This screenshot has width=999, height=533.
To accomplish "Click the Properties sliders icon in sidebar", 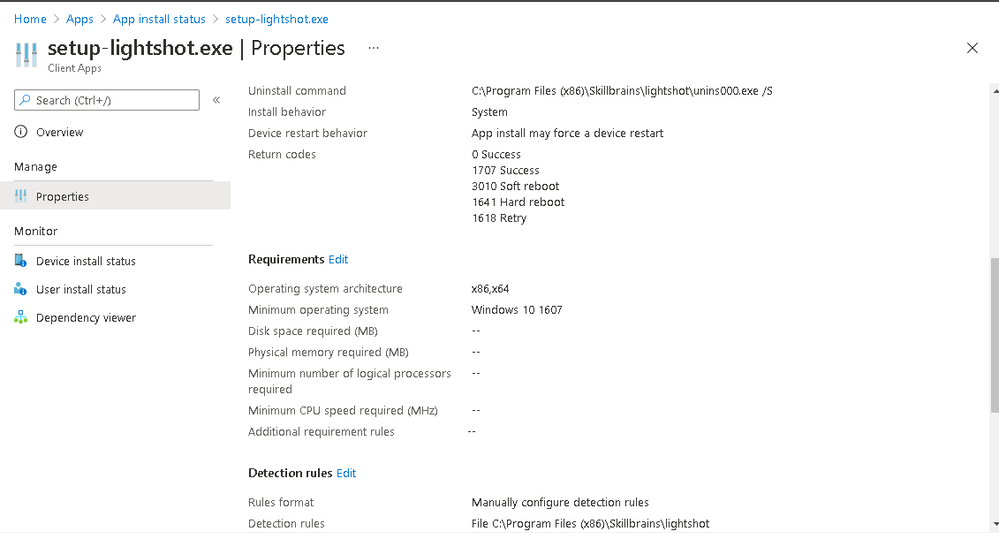I will tap(21, 197).
